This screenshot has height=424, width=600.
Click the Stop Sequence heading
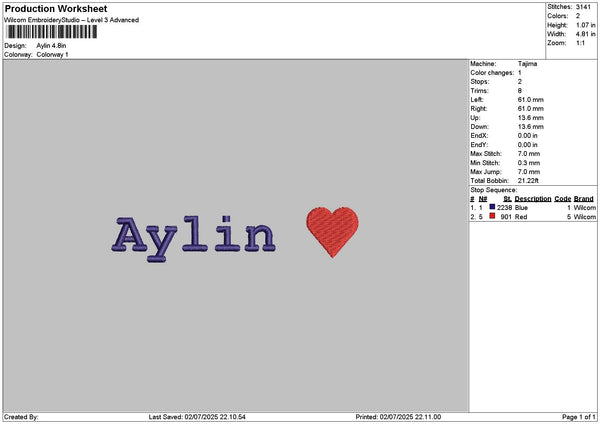[494, 190]
